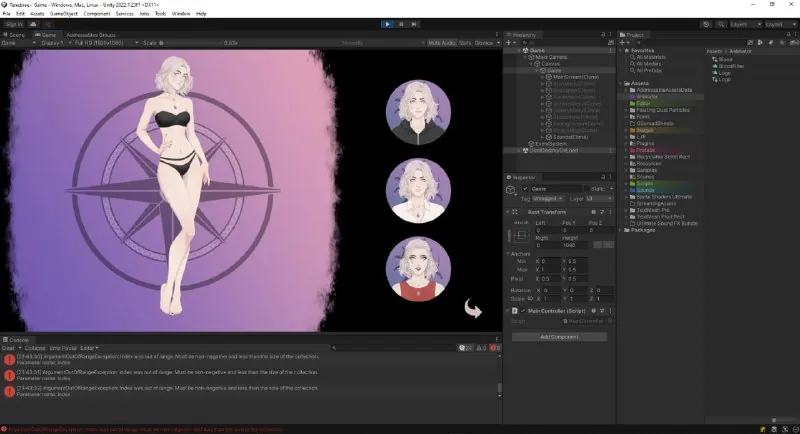The image size is (800, 434).
Task: Open the Display 1 dropdown
Action: 56,43
